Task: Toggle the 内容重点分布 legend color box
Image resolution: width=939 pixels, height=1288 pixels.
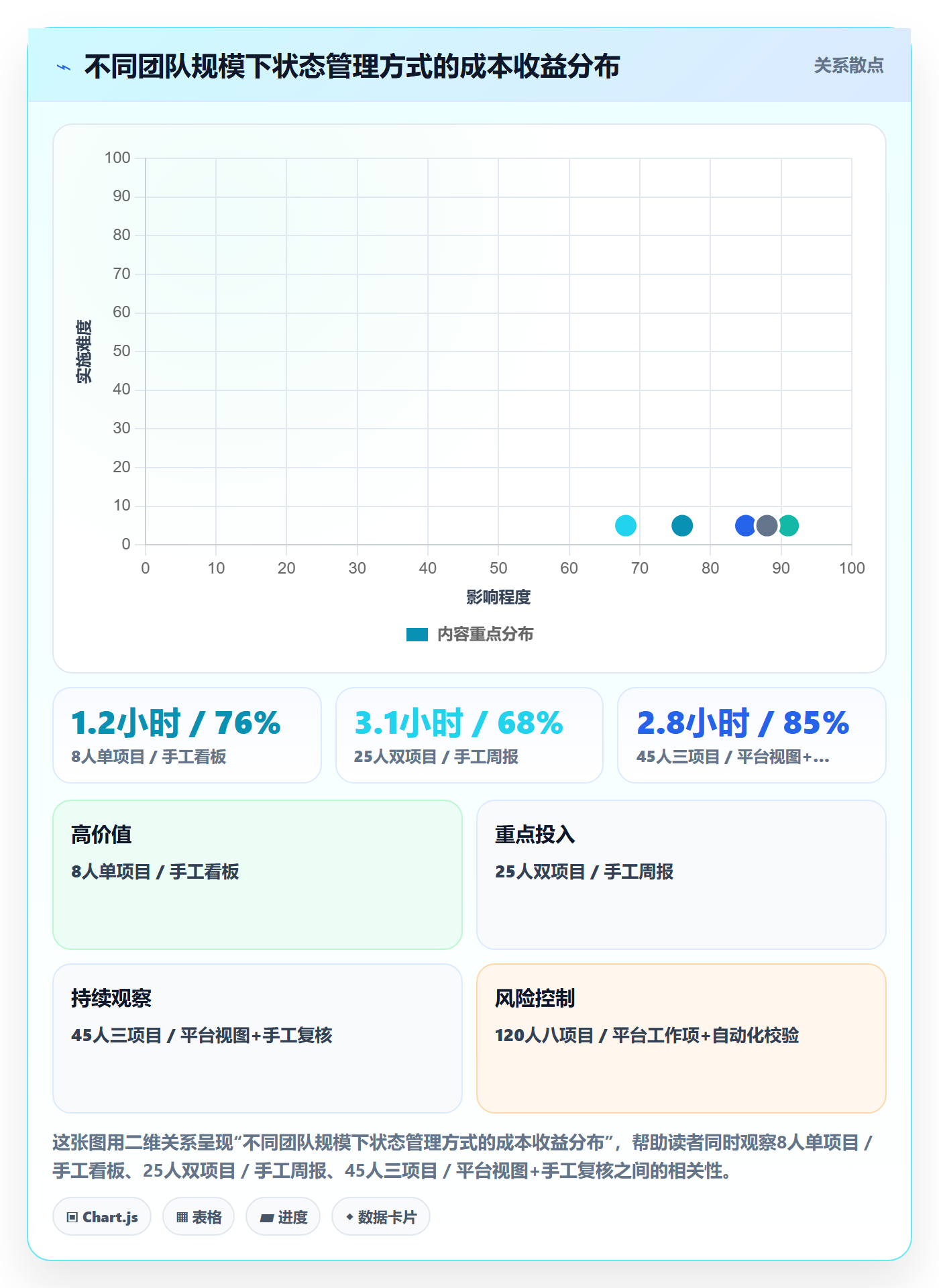Action: click(x=417, y=634)
